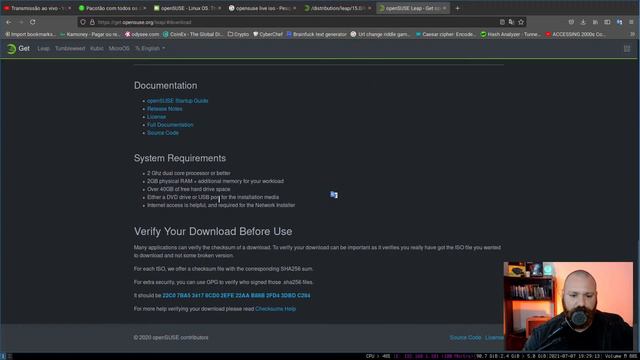Open 'Kamoney - Pagar ou re...' bookmark
The image size is (640, 360).
pyautogui.click(x=89, y=34)
